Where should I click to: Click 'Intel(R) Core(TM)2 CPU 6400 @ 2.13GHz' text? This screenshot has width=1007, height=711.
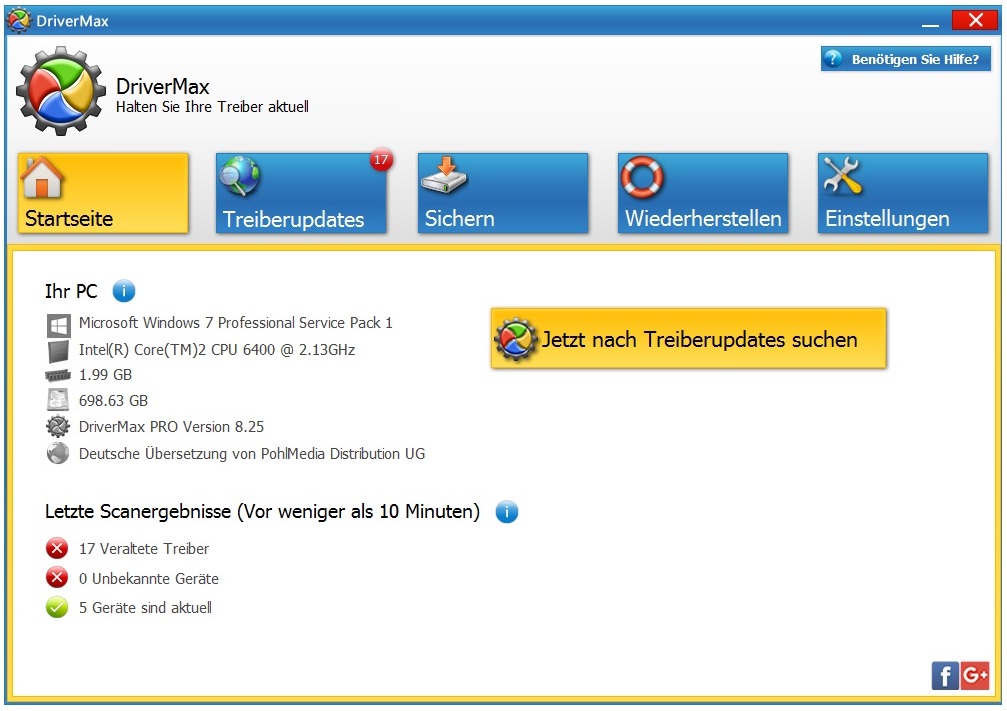pyautogui.click(x=217, y=350)
